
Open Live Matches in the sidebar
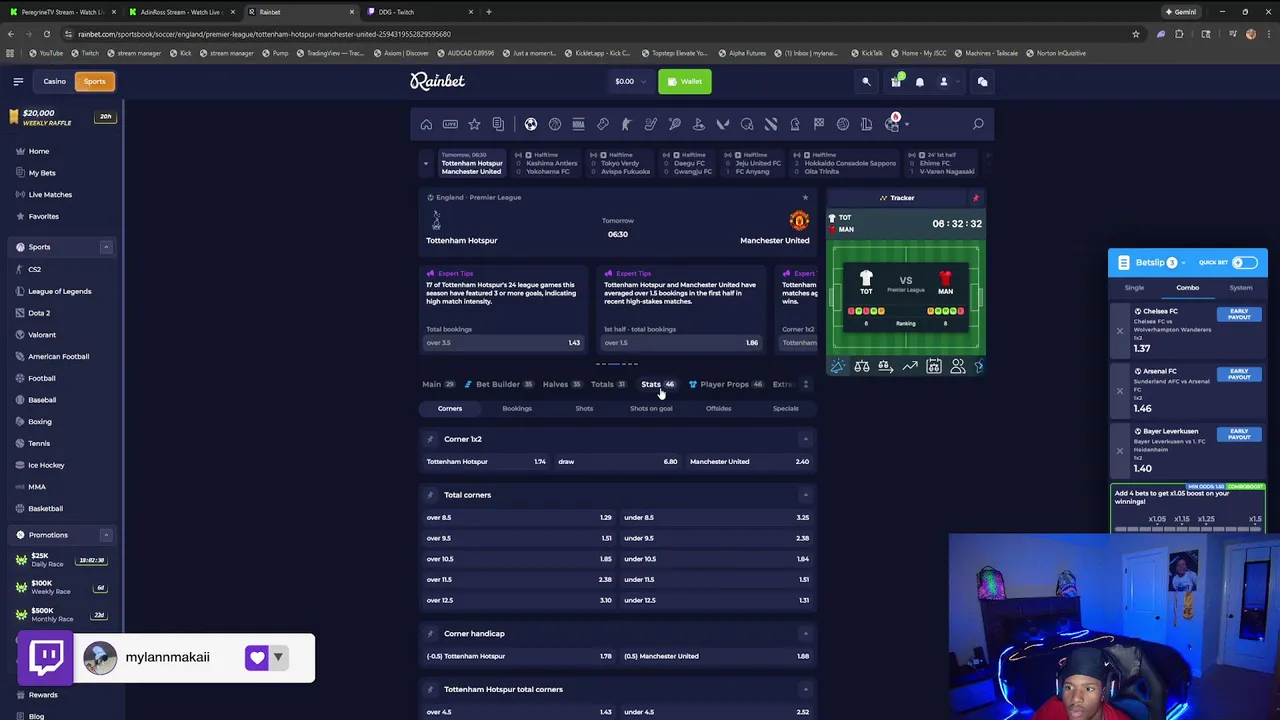(x=50, y=195)
